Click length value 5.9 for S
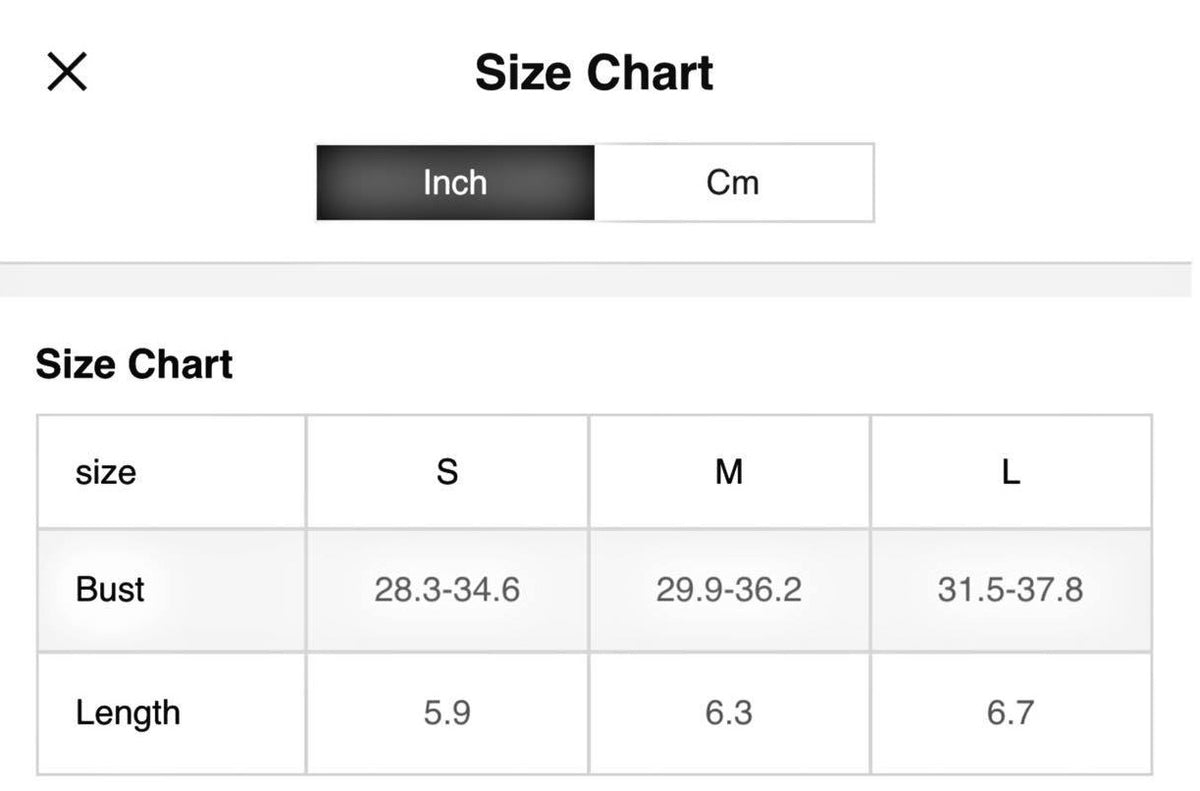This screenshot has height=791, width=1200. 447,713
